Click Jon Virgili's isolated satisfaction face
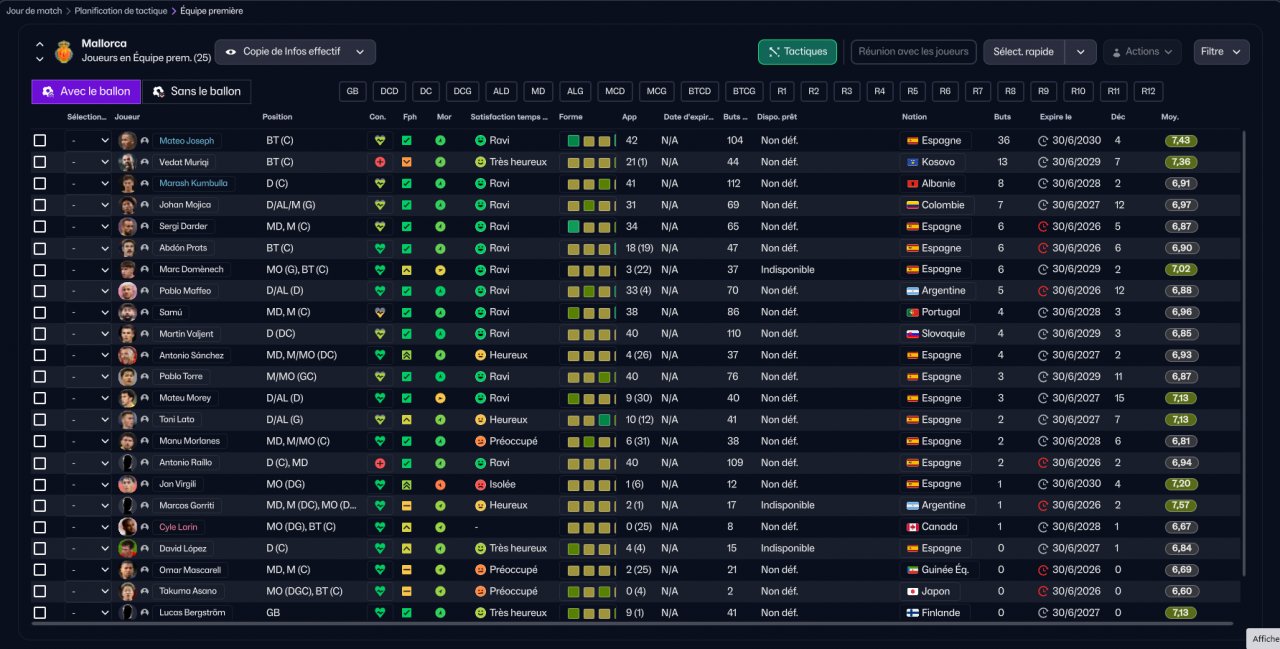 480,484
